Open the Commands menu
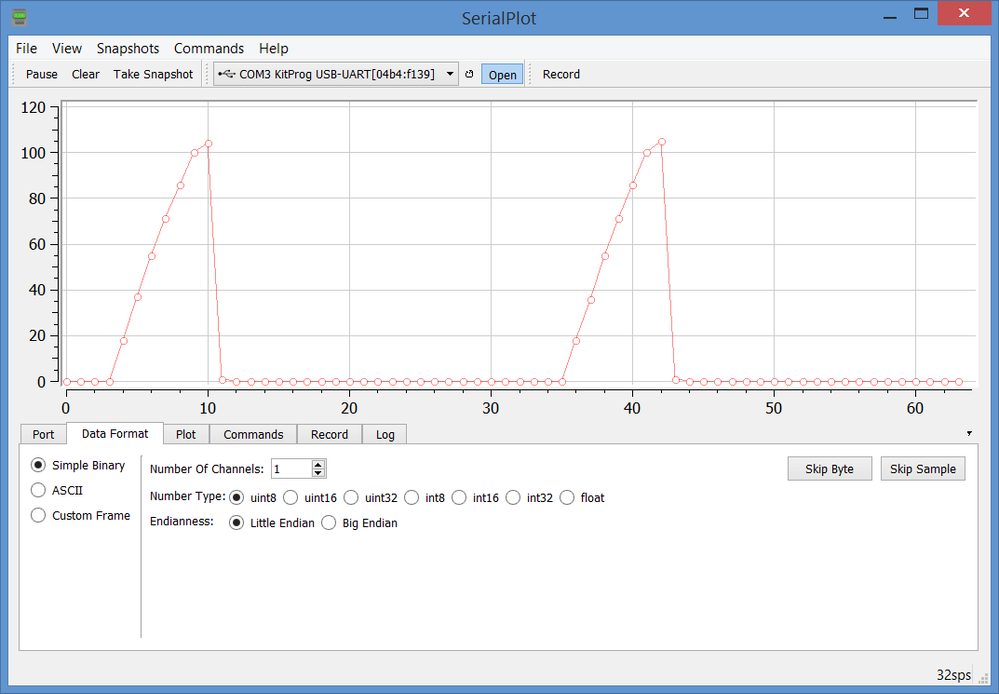The height and width of the screenshot is (694, 999). click(209, 48)
